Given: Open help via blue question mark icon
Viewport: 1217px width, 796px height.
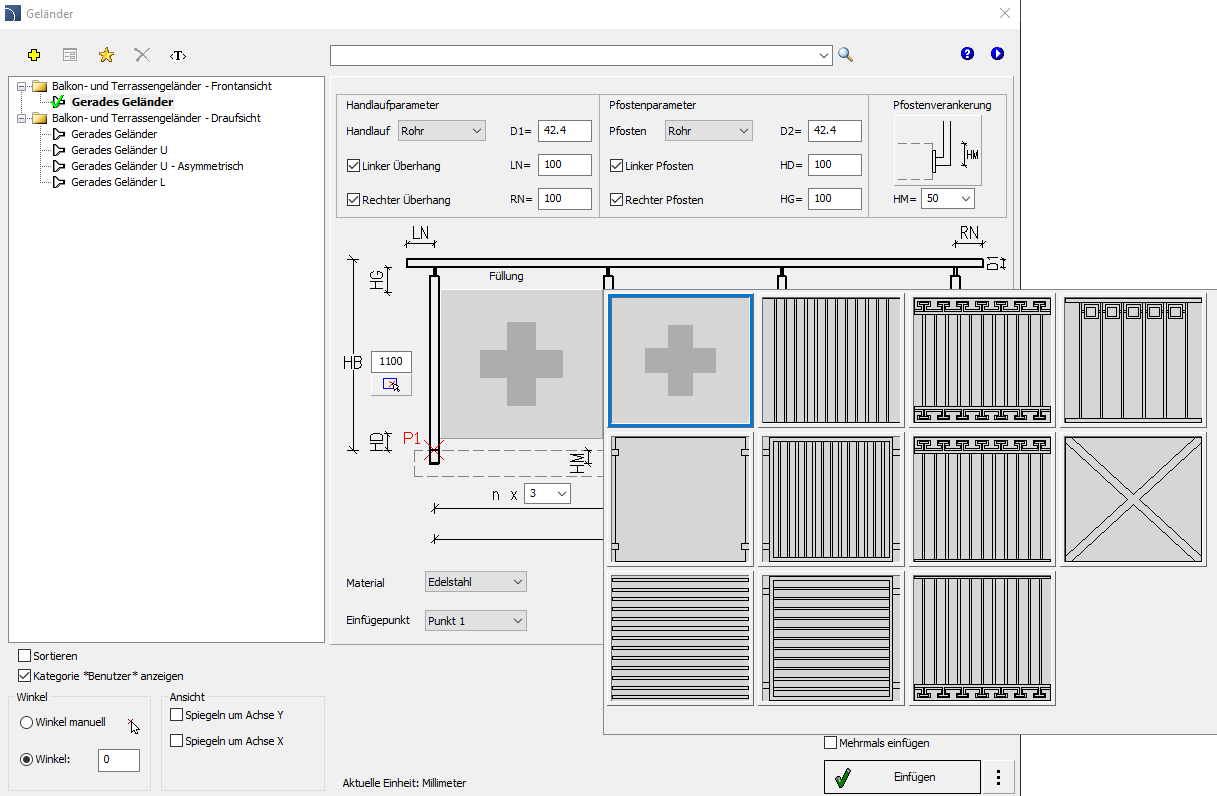Looking at the screenshot, I should (967, 54).
